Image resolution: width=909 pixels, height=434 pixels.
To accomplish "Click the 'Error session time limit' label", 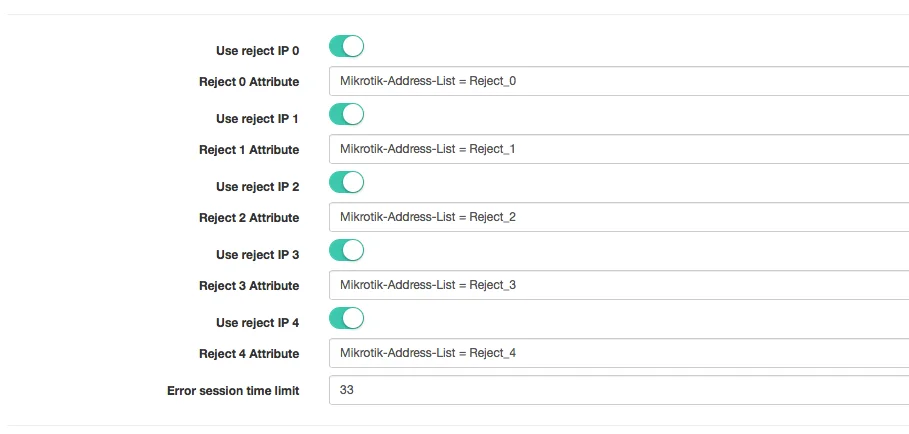I will 233,391.
